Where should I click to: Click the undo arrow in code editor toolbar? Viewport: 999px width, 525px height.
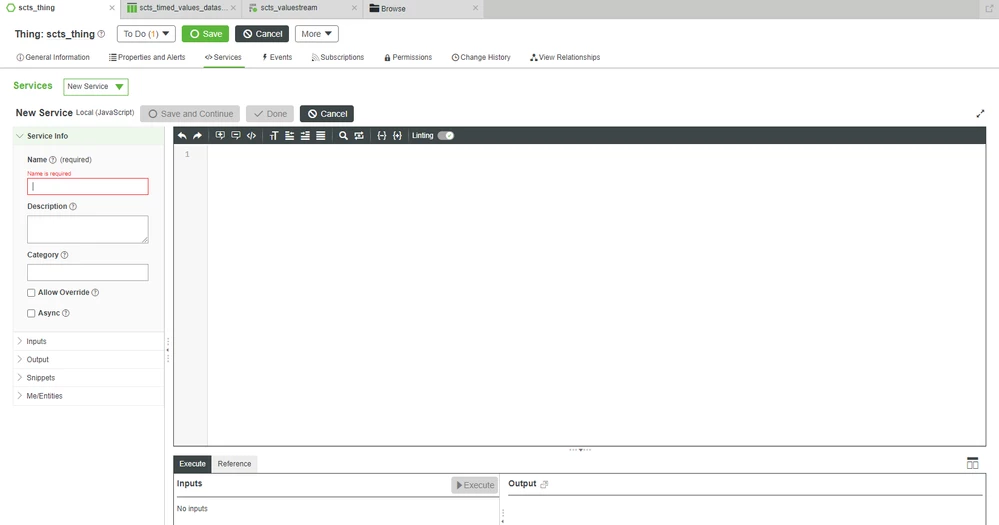[182, 136]
